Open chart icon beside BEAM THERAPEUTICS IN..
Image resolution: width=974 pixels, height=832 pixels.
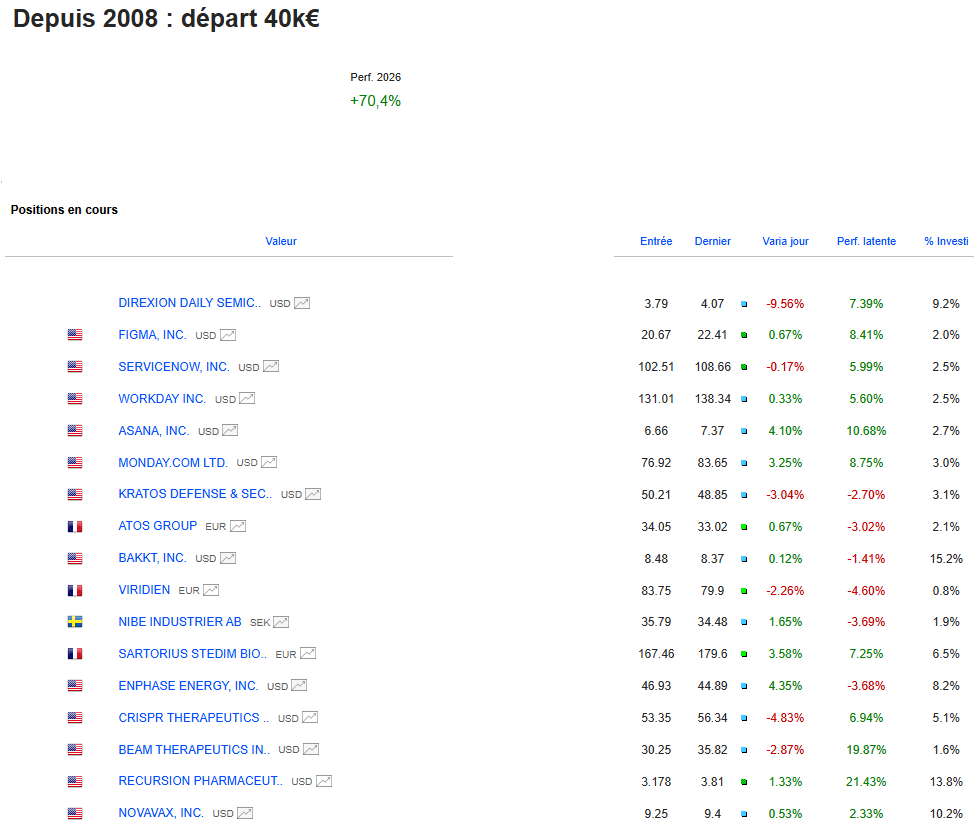pos(311,749)
